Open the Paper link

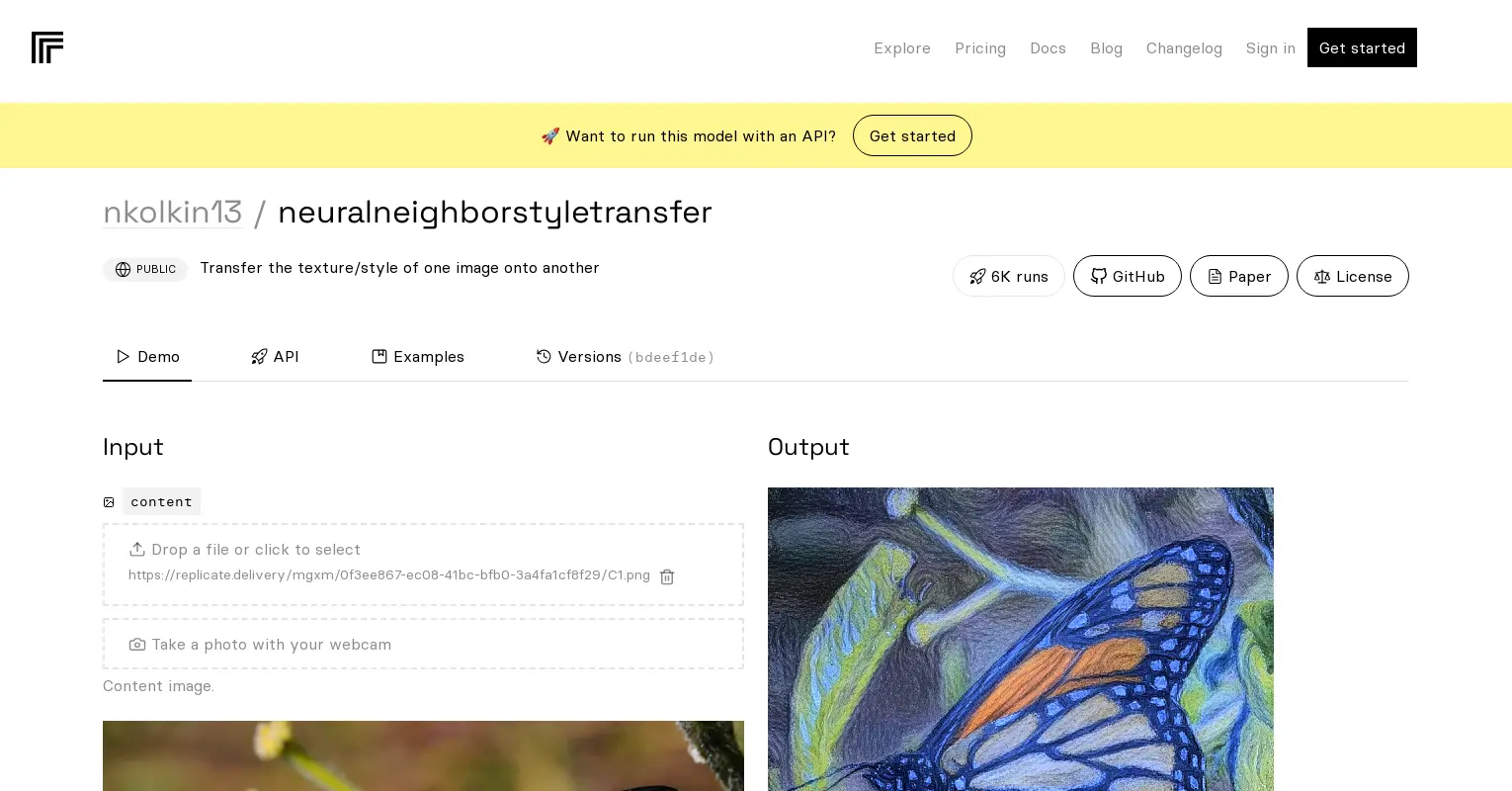click(1239, 276)
